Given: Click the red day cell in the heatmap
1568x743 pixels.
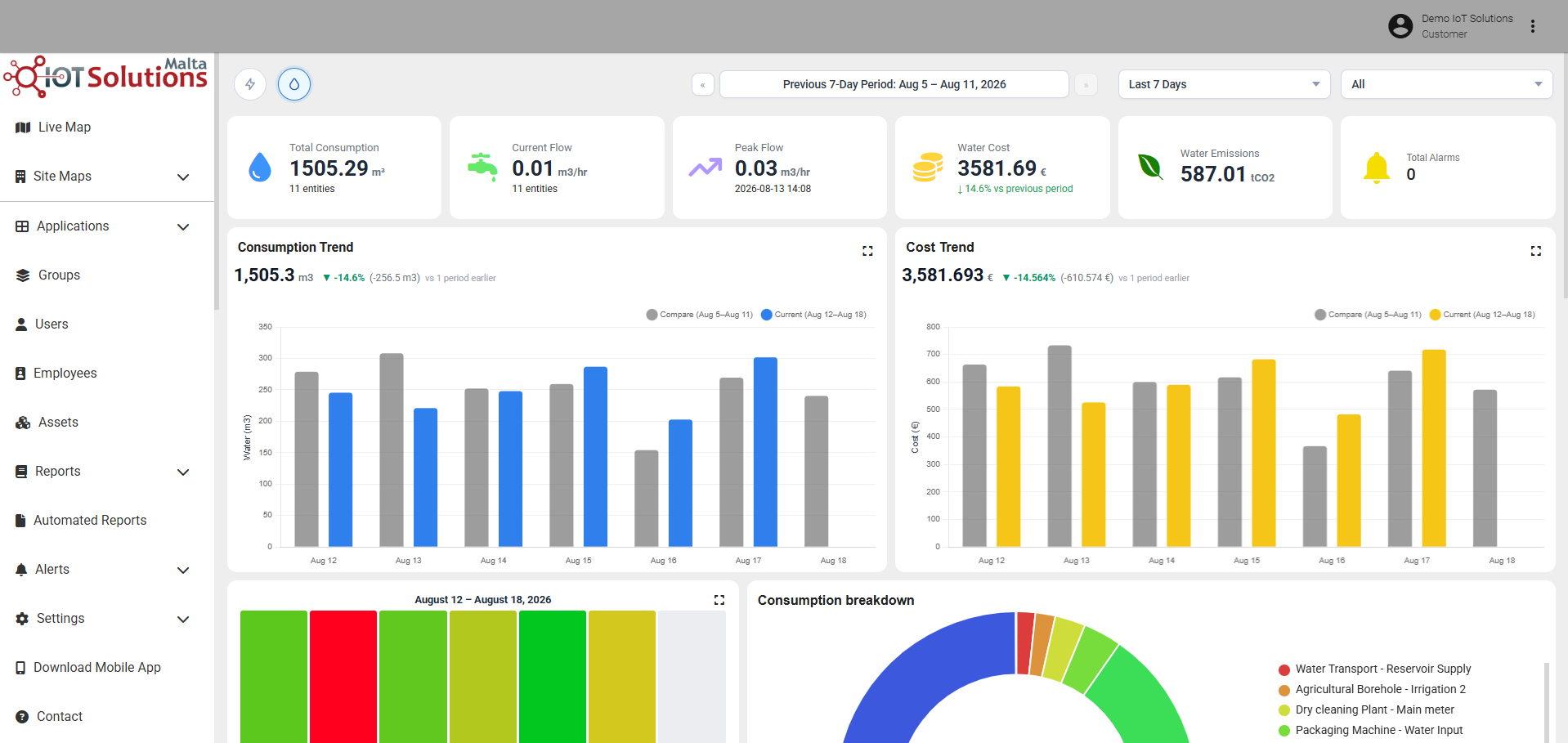Looking at the screenshot, I should coord(343,677).
